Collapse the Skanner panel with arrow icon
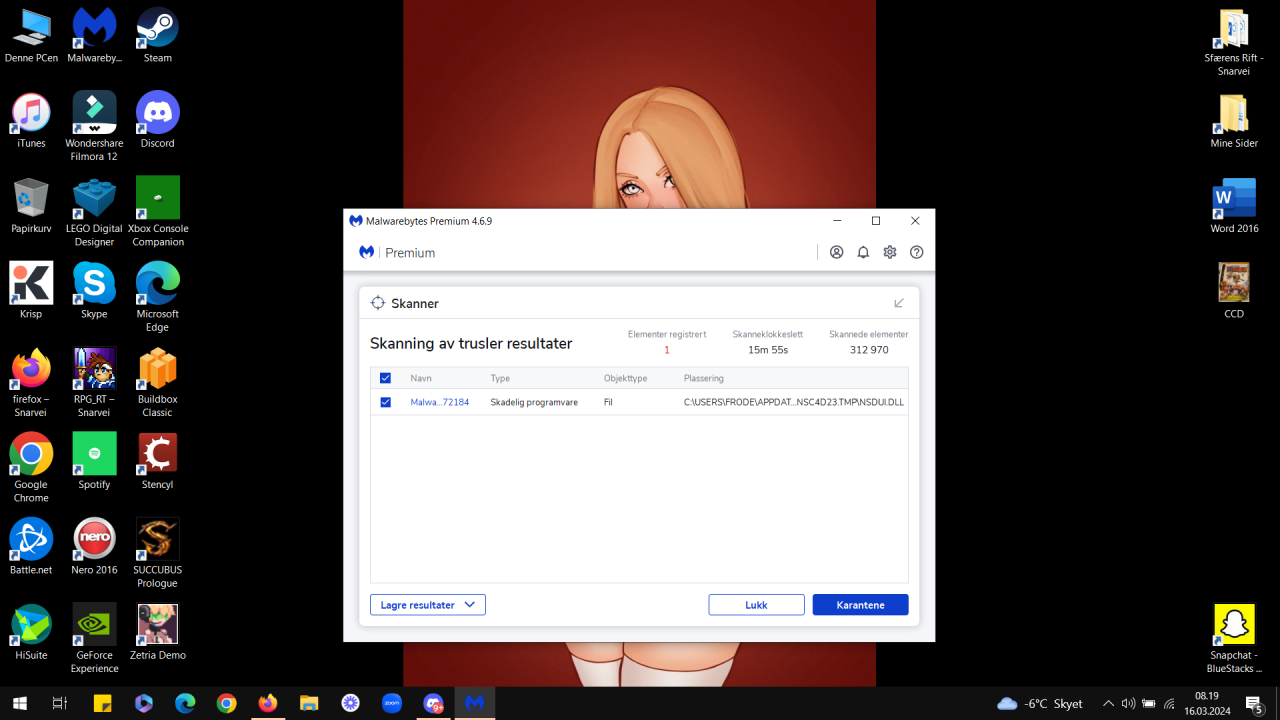Screen dimensions: 1280x720 coord(898,303)
